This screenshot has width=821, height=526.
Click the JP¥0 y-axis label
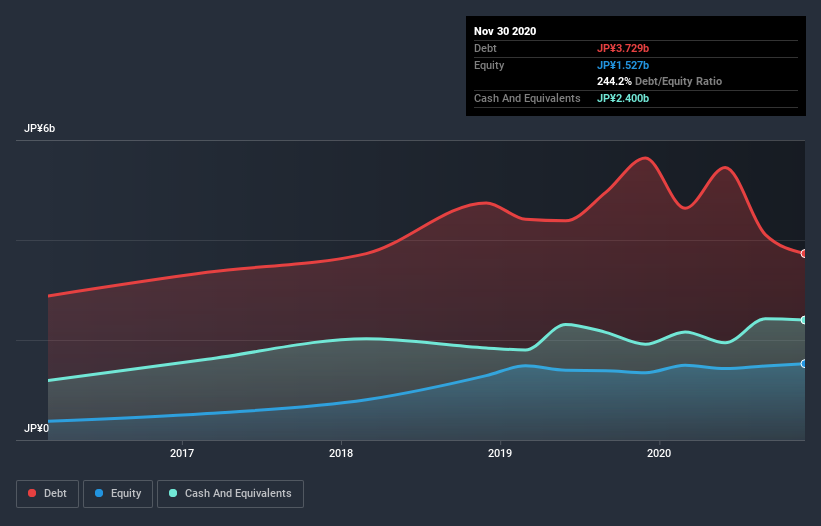coord(37,429)
